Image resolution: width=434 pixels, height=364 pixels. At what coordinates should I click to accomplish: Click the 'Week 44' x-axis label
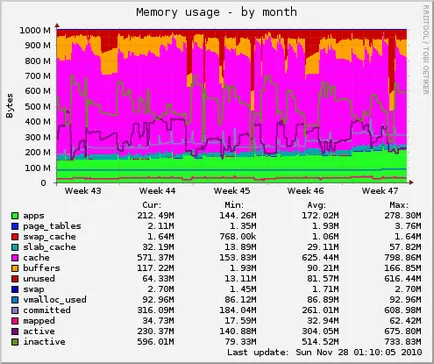157,191
